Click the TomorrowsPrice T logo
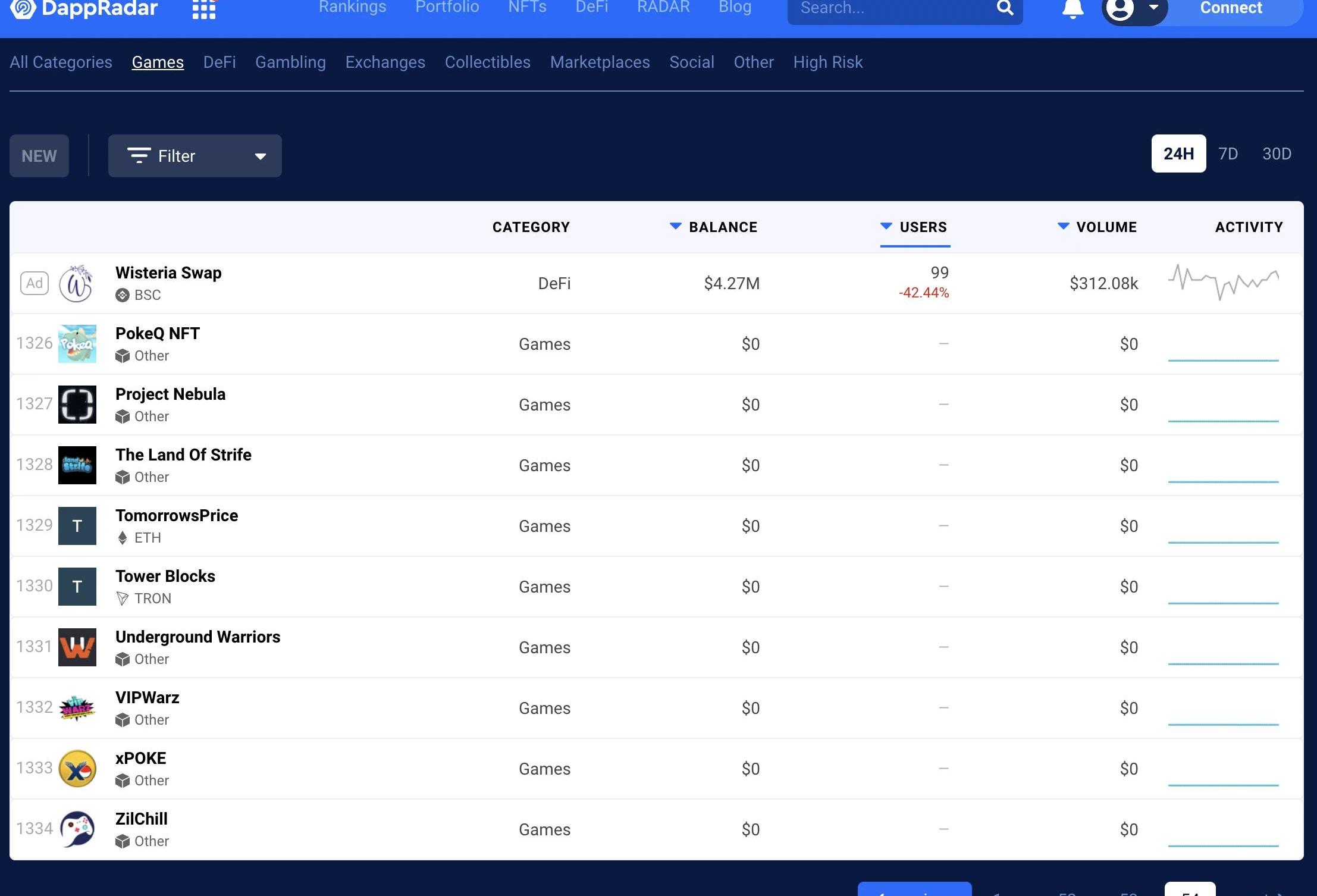This screenshot has height=896, width=1317. [77, 526]
